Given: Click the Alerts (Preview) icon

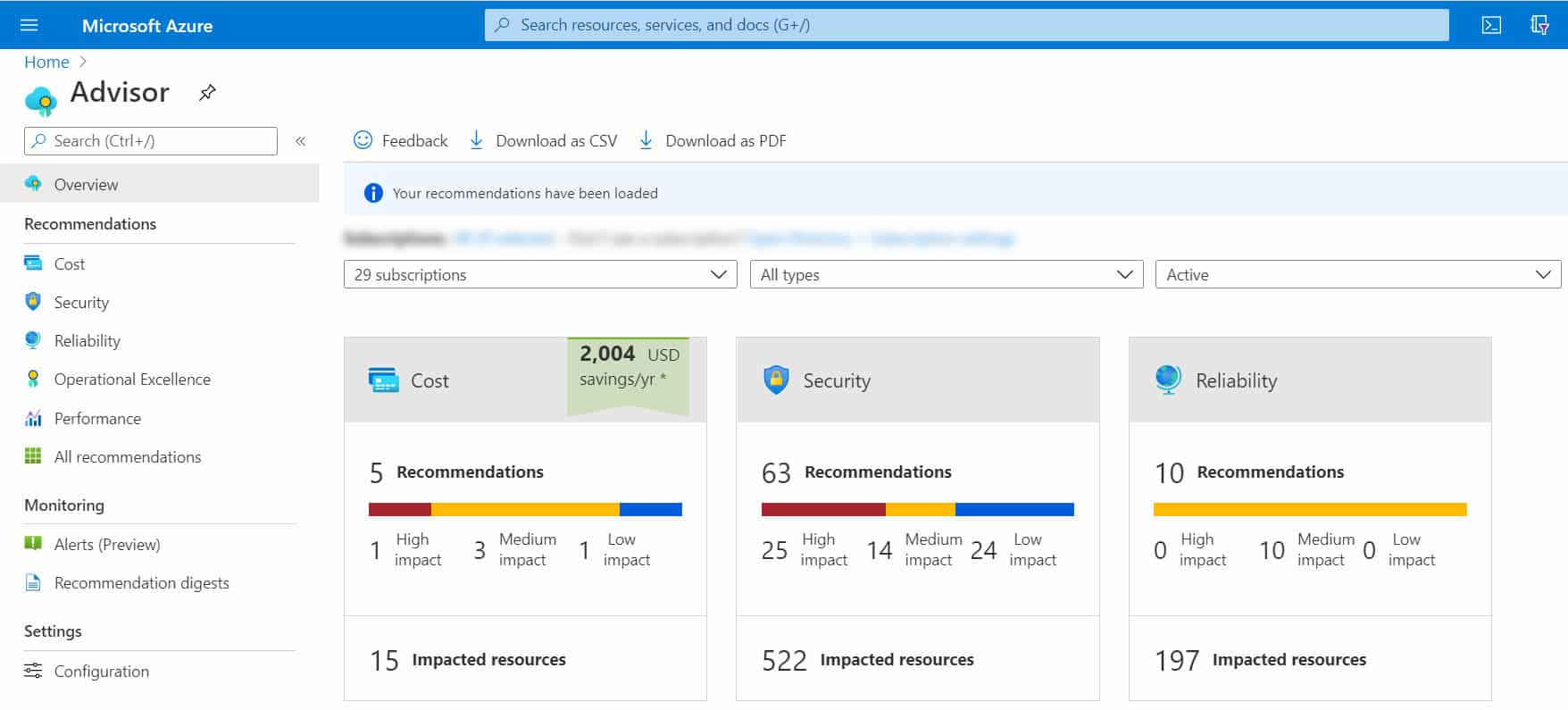Looking at the screenshot, I should 33,543.
